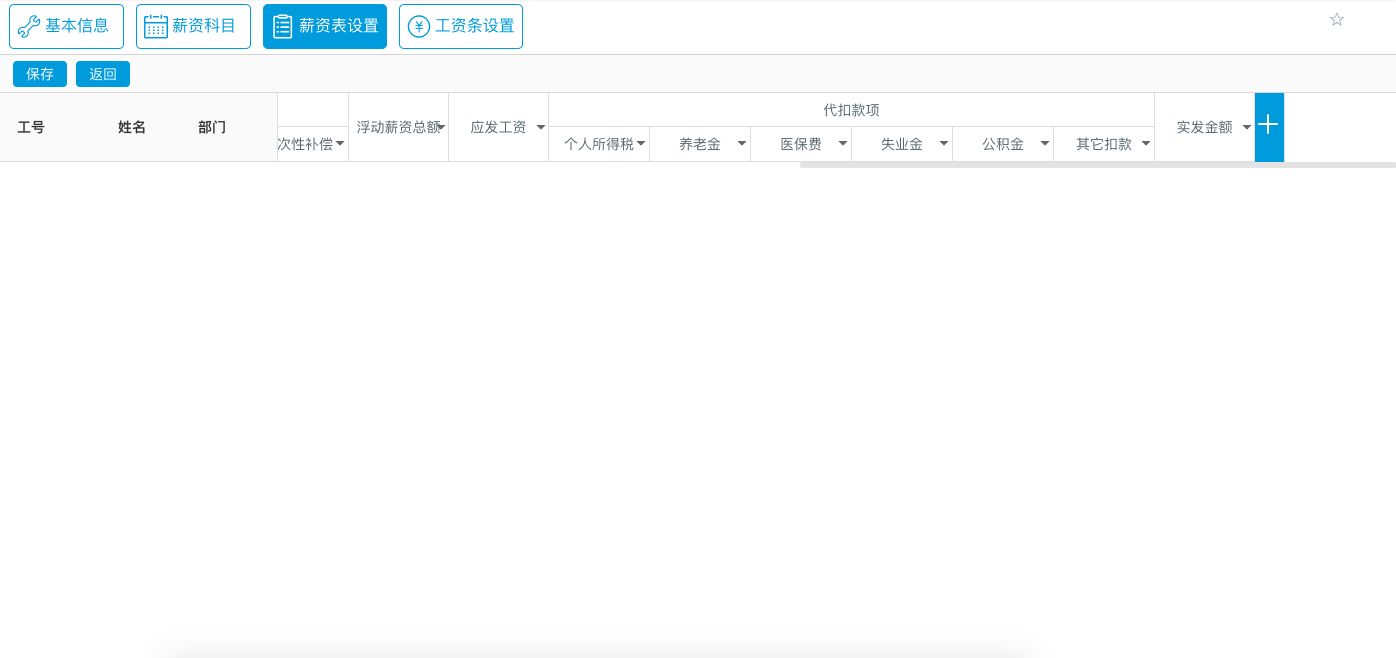
Task: Open the 浮动薪资总额 column dropdown
Action: [440, 127]
